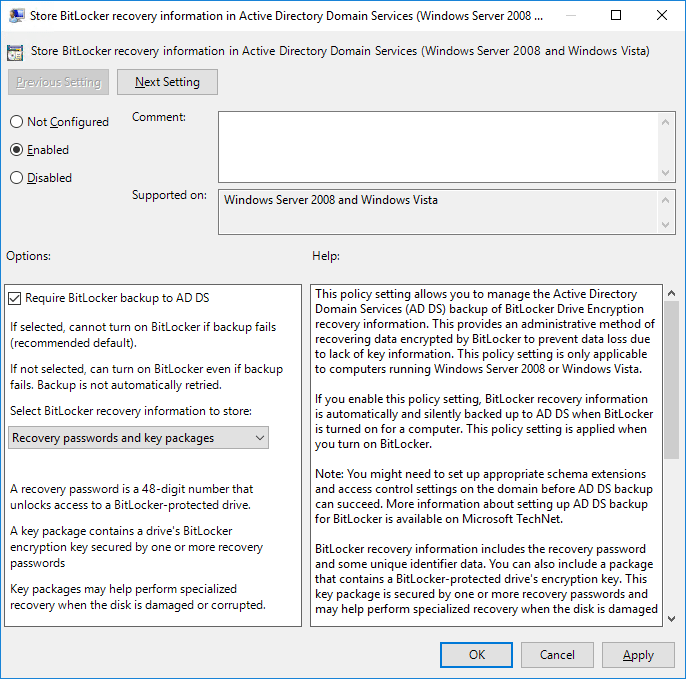The width and height of the screenshot is (686, 679).
Task: Click the policy setting icon beside the heading
Action: [x=15, y=53]
